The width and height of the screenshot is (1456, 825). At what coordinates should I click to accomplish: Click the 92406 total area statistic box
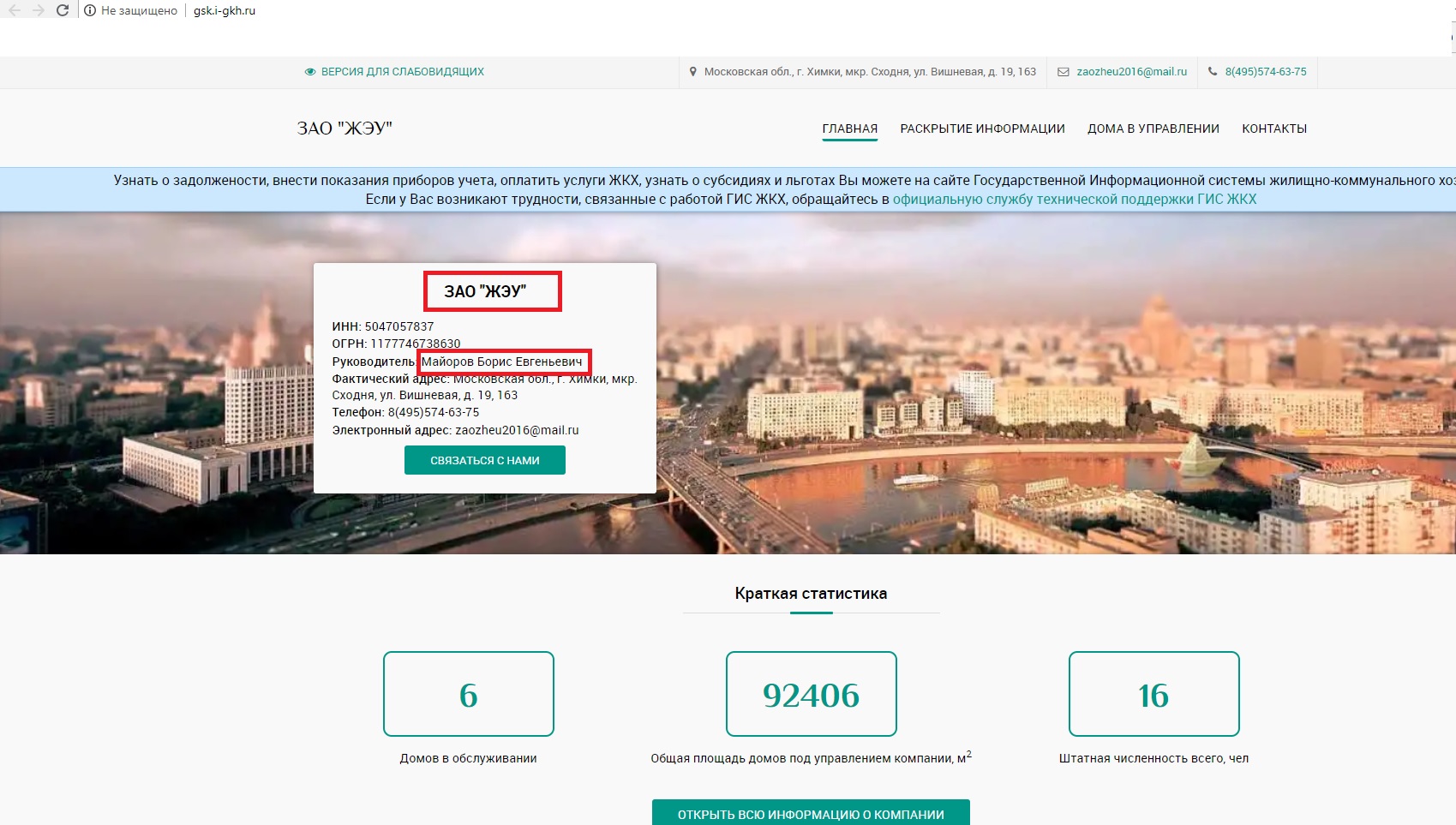(811, 694)
